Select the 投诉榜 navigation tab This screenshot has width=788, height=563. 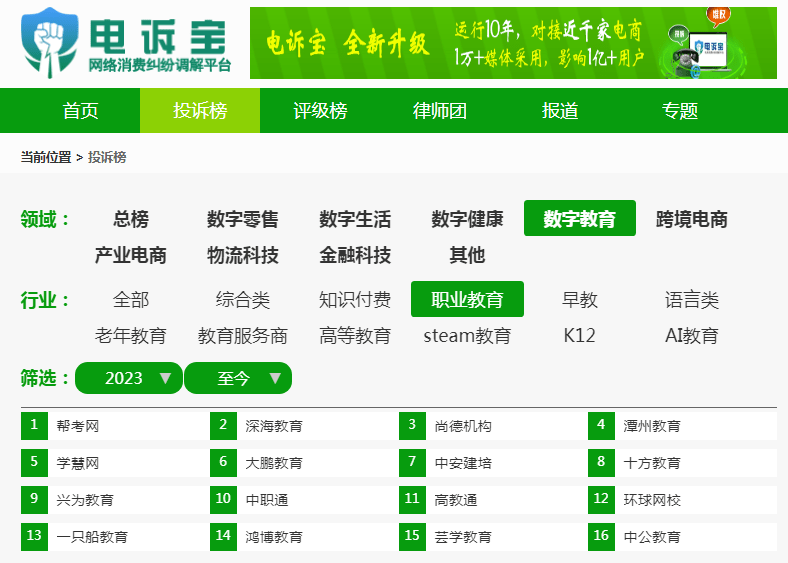click(x=200, y=111)
